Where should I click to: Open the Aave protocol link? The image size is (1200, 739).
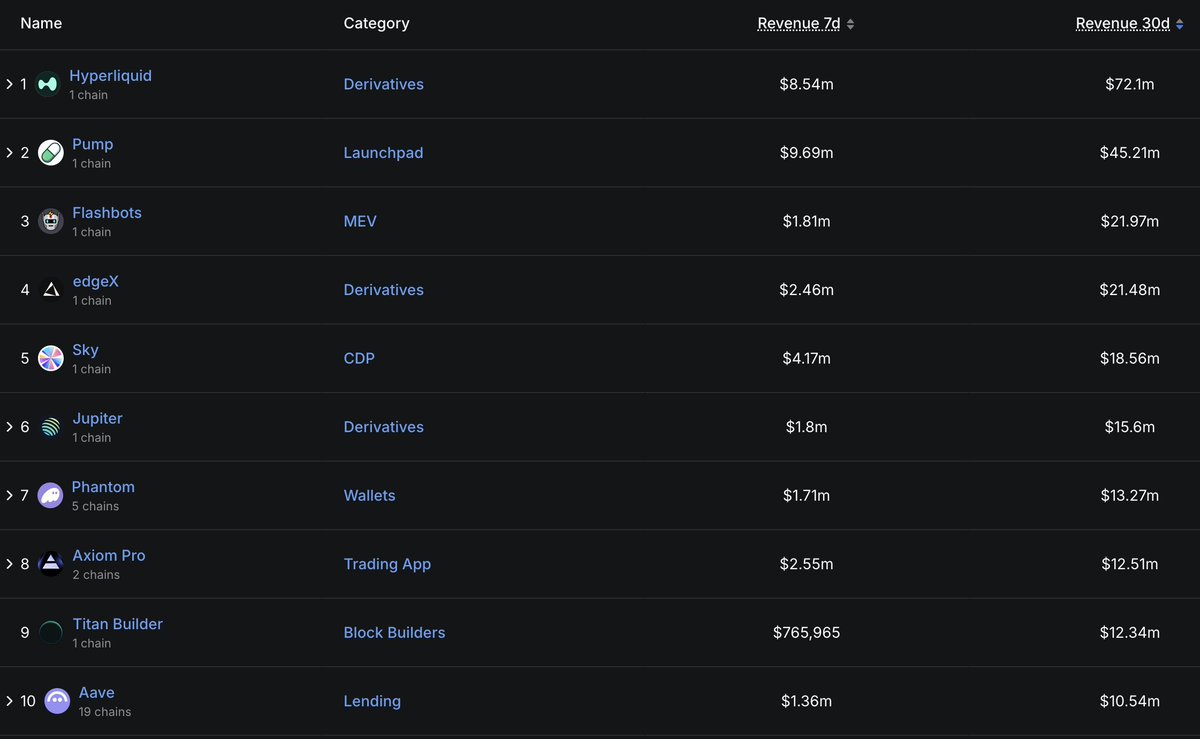[x=97, y=693]
